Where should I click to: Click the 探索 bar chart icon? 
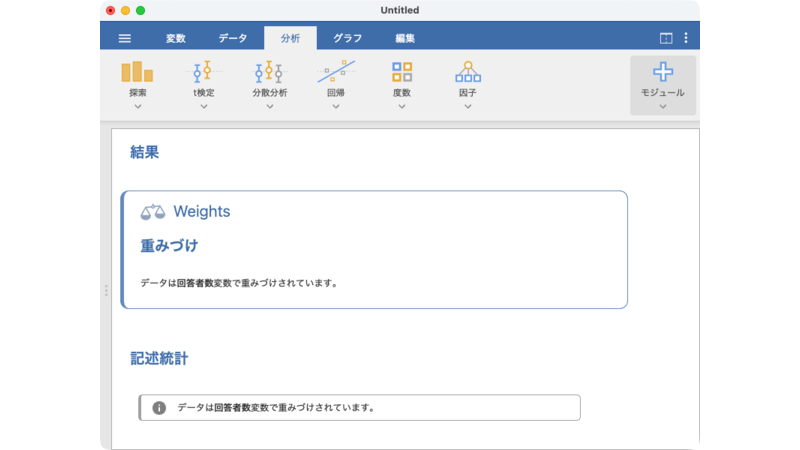(137, 72)
